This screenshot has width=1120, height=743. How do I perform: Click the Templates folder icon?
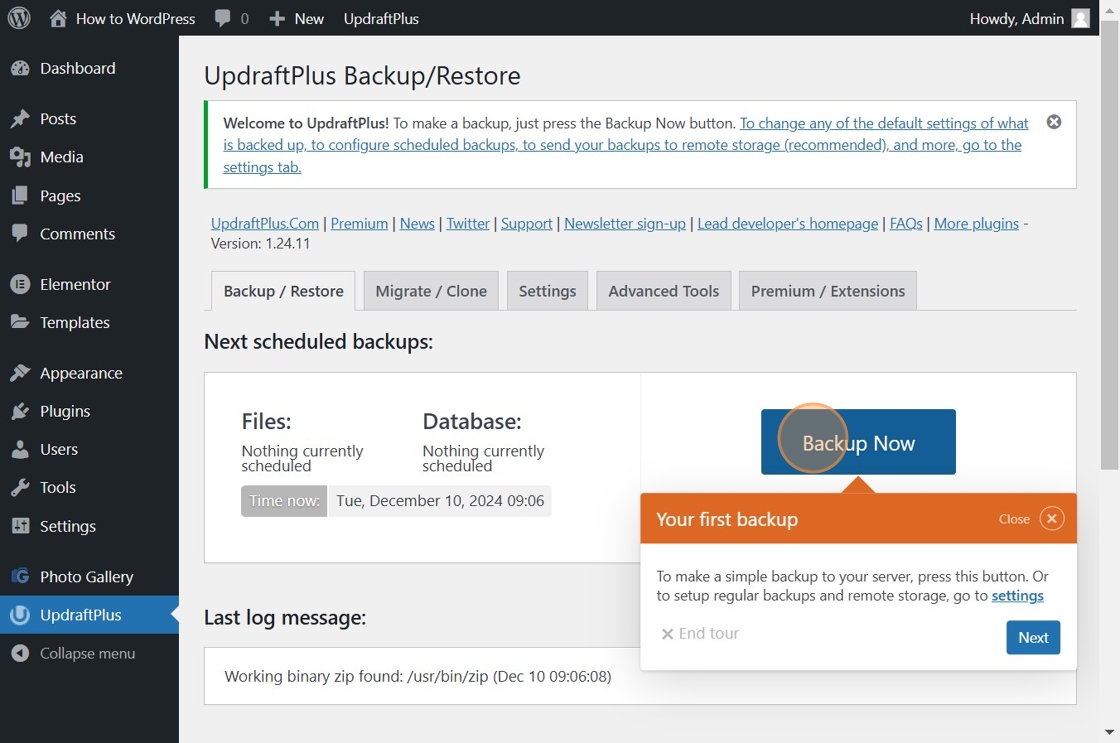point(21,322)
